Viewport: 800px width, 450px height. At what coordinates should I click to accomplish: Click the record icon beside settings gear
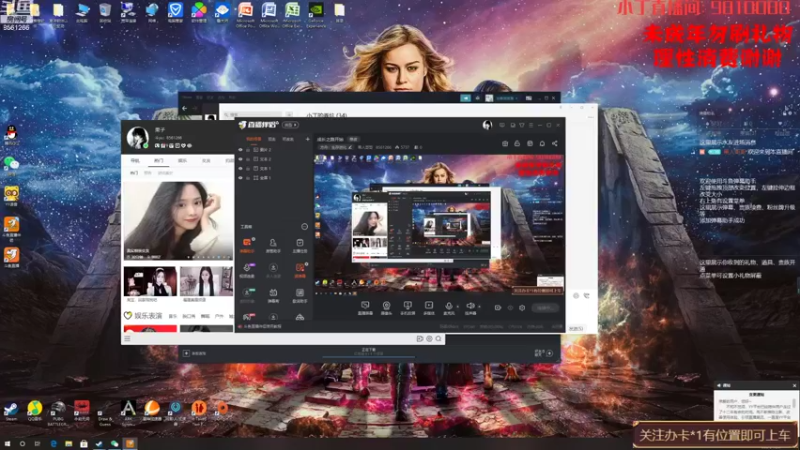[497, 308]
